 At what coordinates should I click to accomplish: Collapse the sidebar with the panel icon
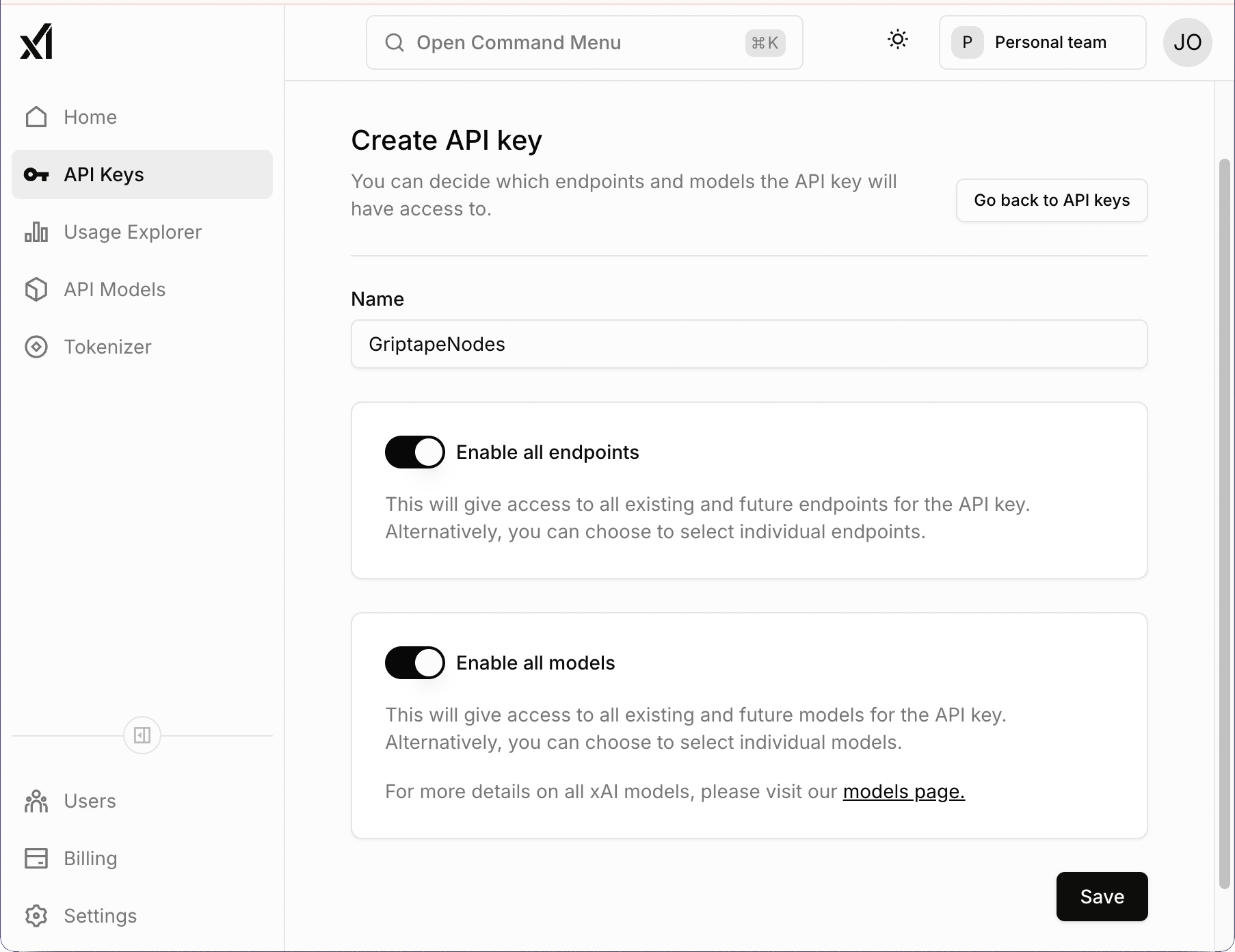pos(142,735)
